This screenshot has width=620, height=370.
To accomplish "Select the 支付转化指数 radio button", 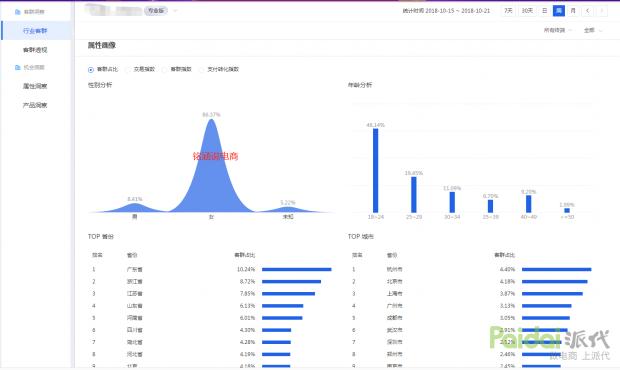I will pos(201,70).
